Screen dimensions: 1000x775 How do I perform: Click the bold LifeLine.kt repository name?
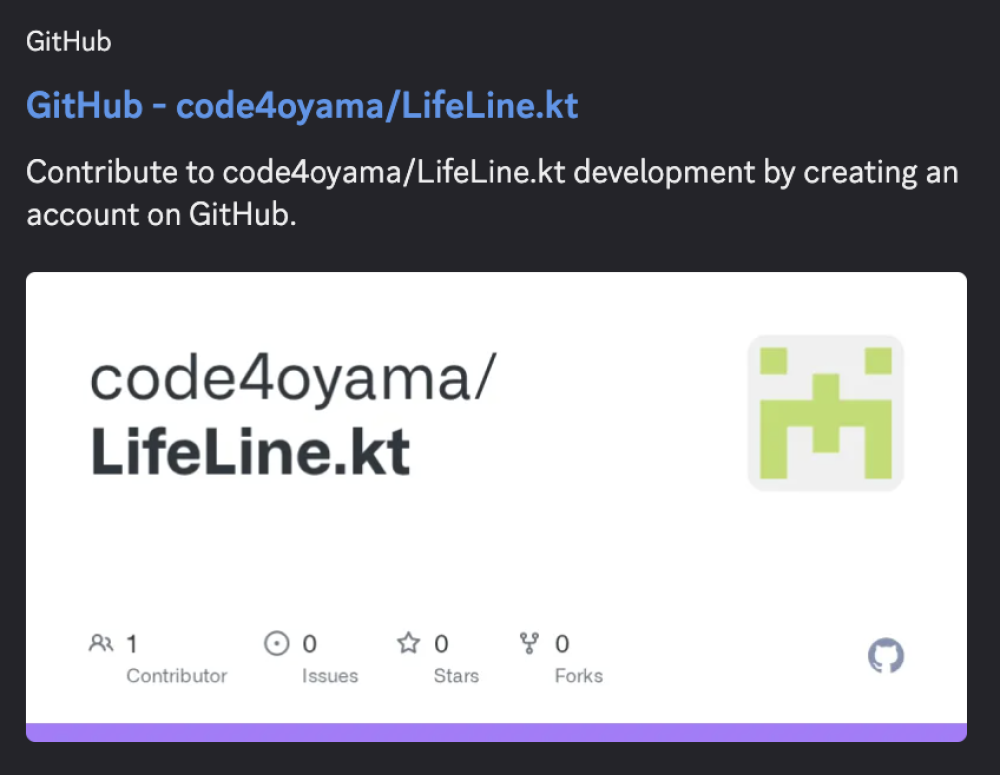[251, 452]
